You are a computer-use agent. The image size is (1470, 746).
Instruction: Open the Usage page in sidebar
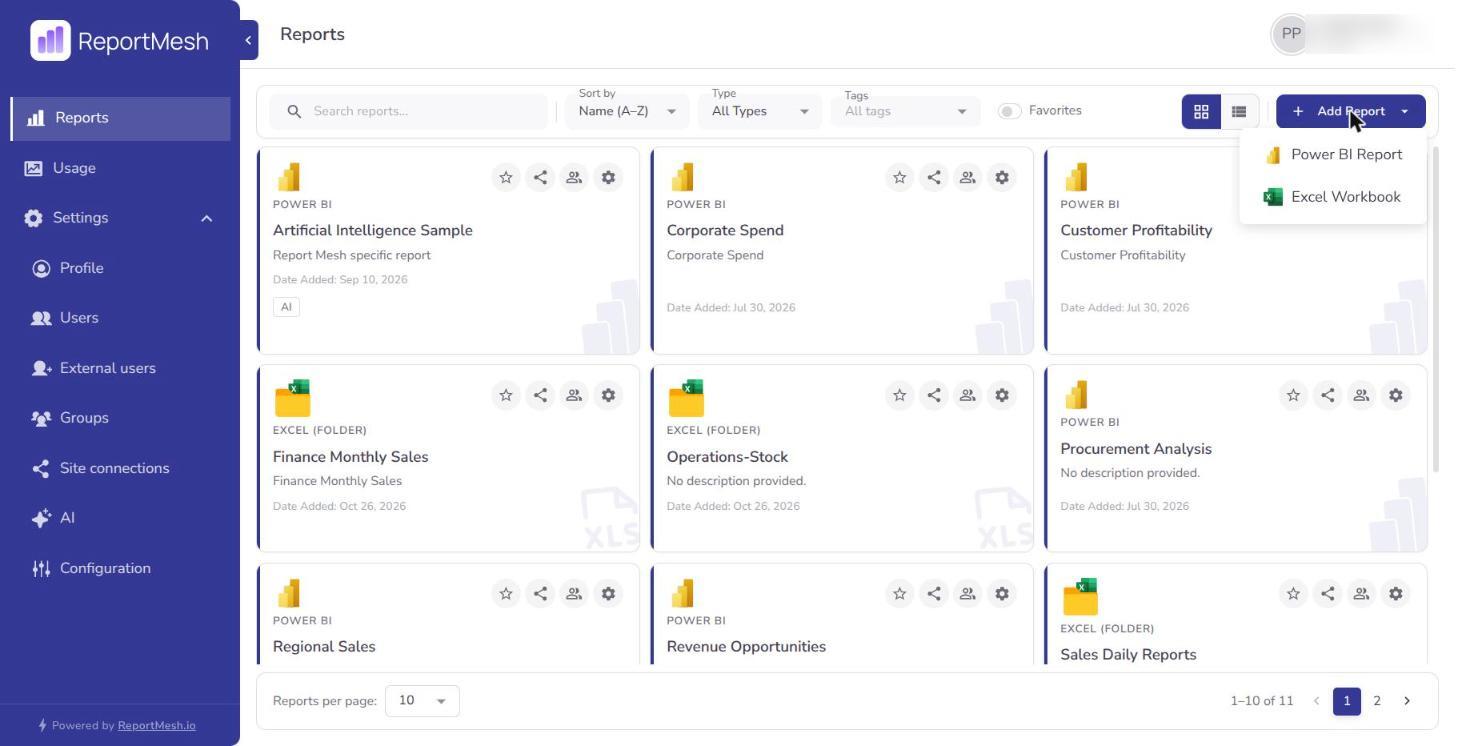tap(120, 168)
